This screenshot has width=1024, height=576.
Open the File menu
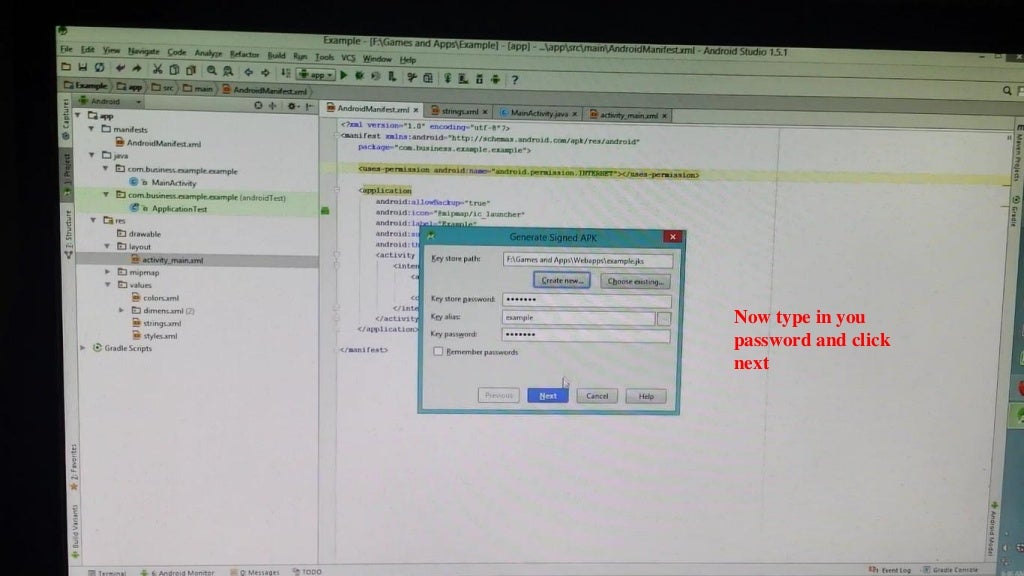click(x=67, y=49)
